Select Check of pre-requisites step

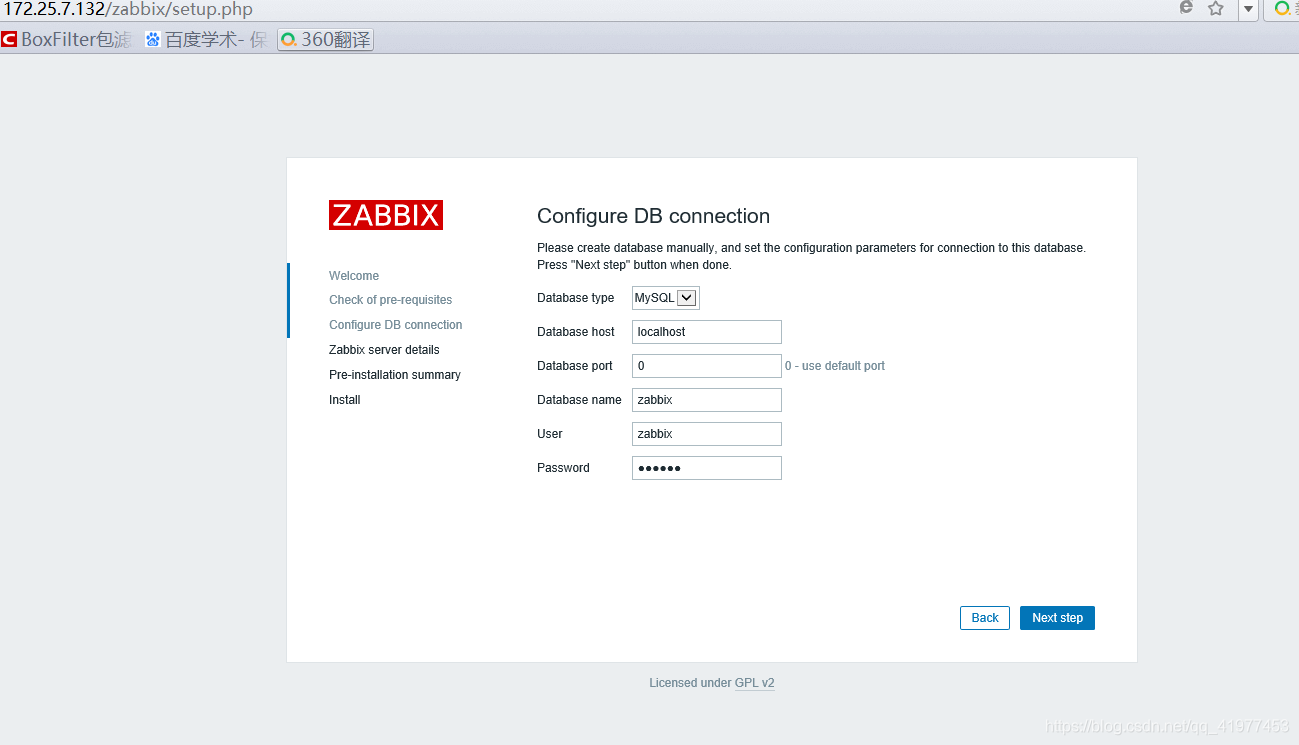coord(391,300)
